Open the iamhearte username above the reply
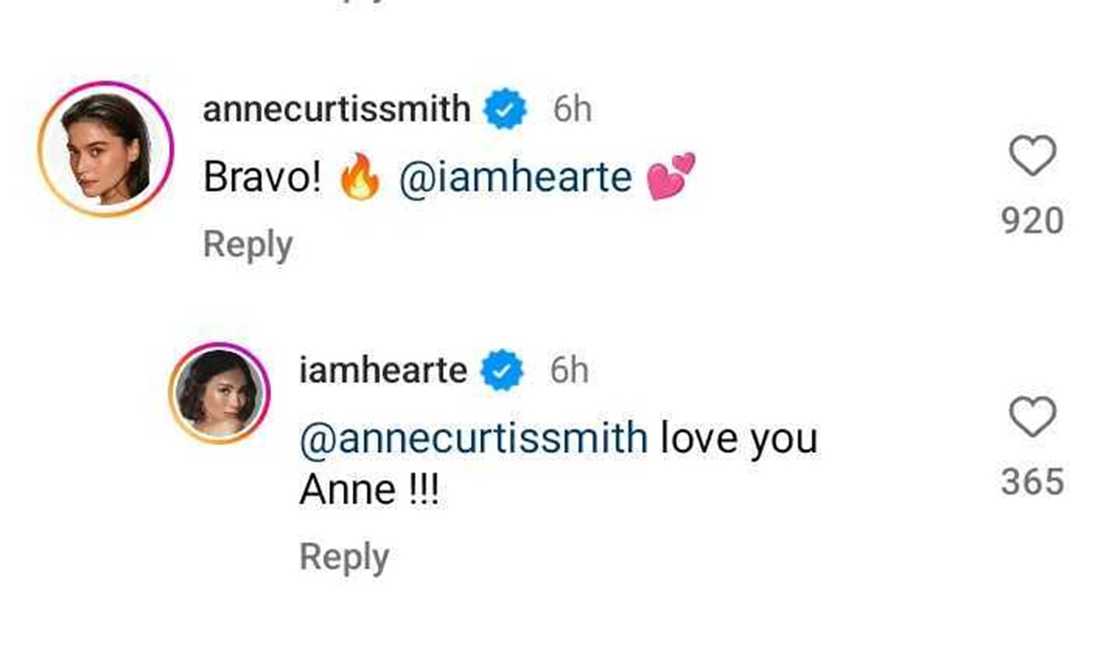The width and height of the screenshot is (1120, 650). tap(383, 371)
